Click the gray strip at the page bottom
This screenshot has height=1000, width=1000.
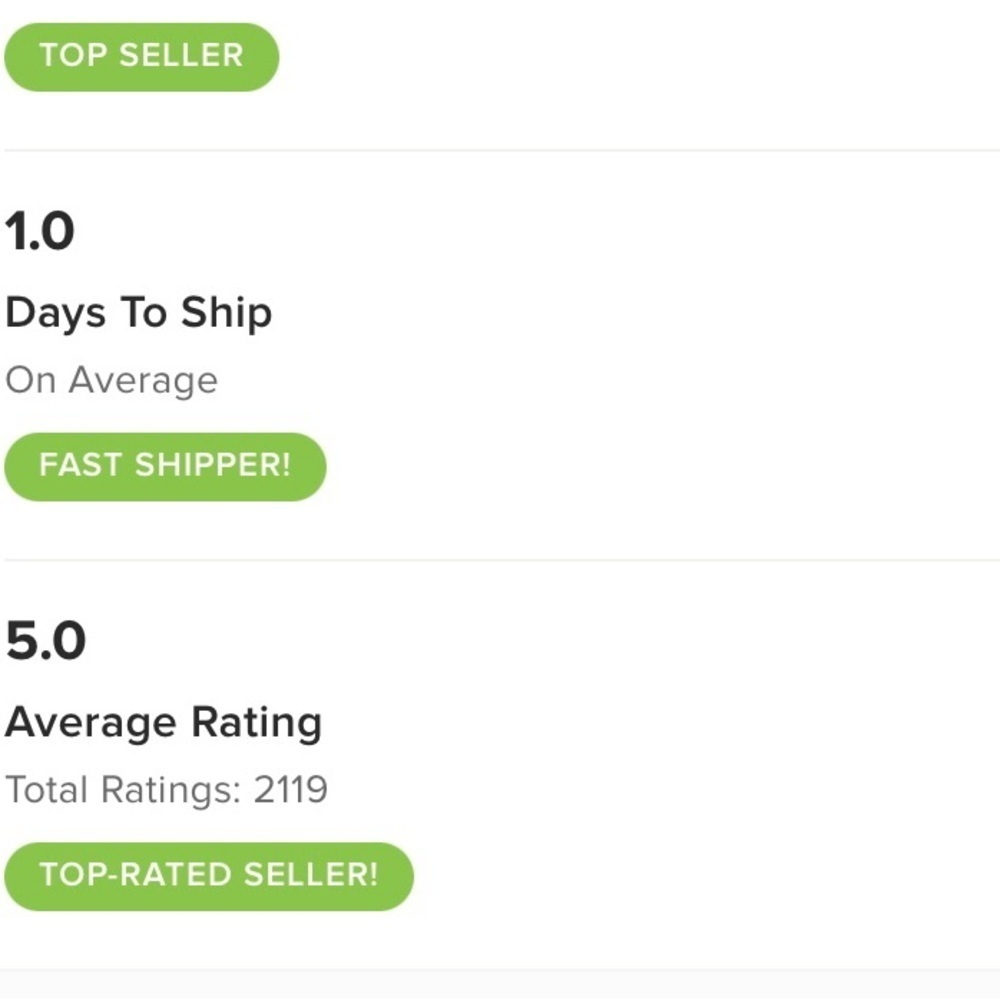click(x=500, y=983)
